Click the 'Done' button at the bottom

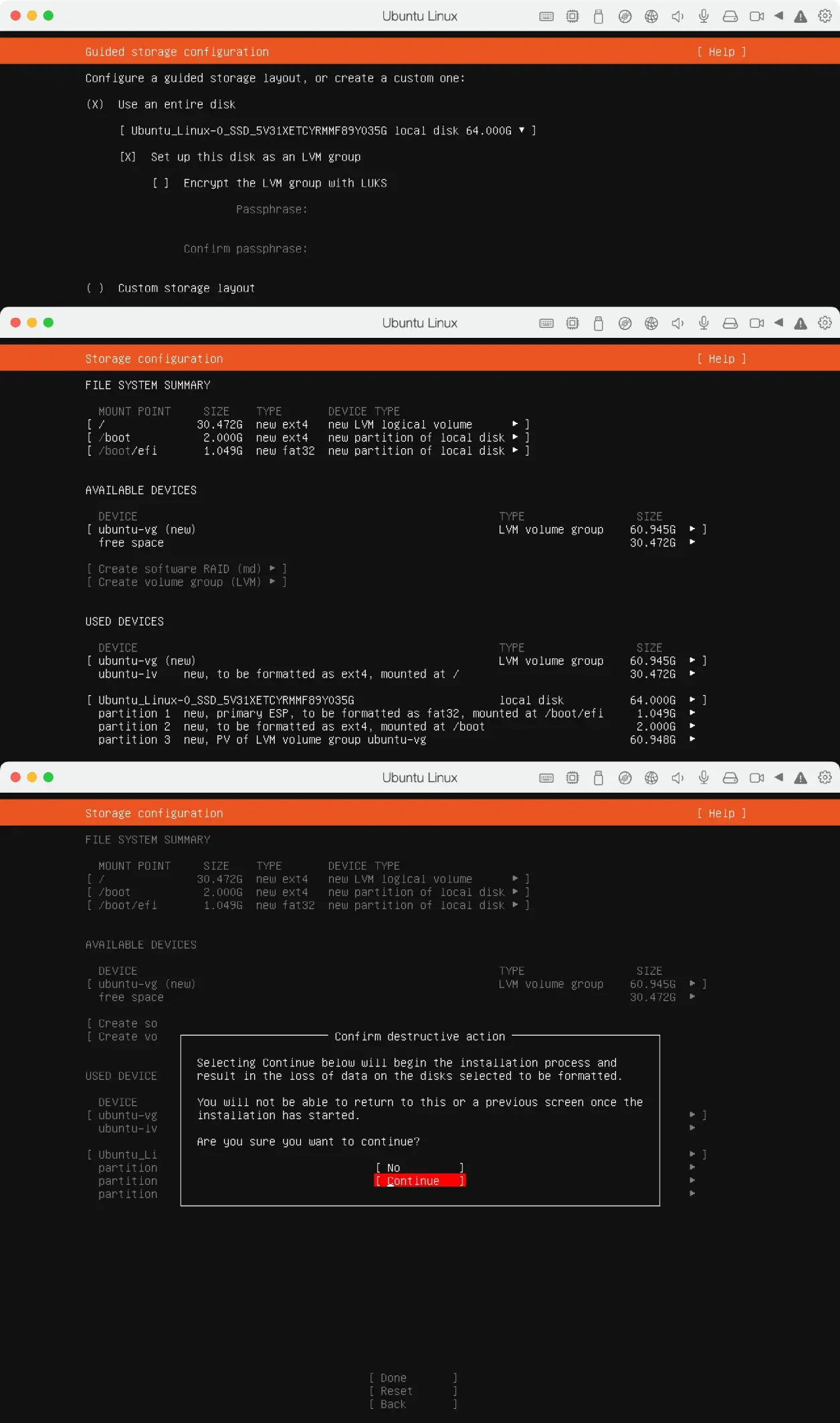coord(413,1378)
